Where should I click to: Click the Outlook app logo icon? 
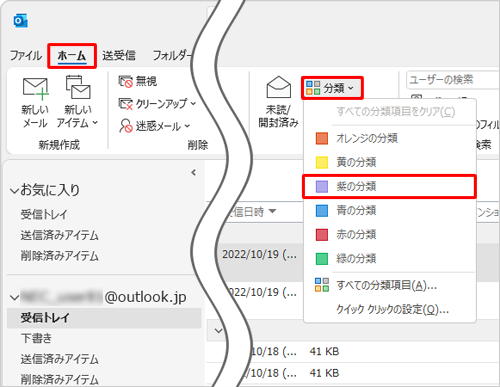click(x=20, y=21)
